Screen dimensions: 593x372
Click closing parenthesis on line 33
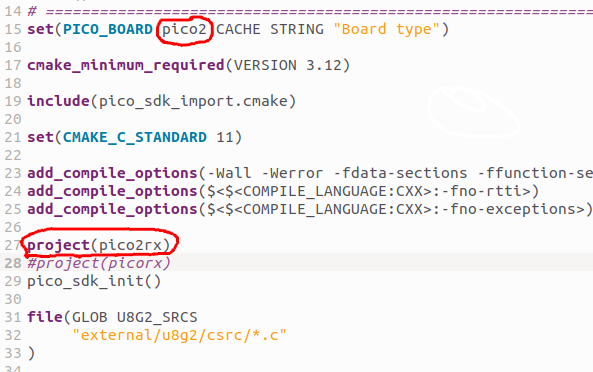[31, 353]
